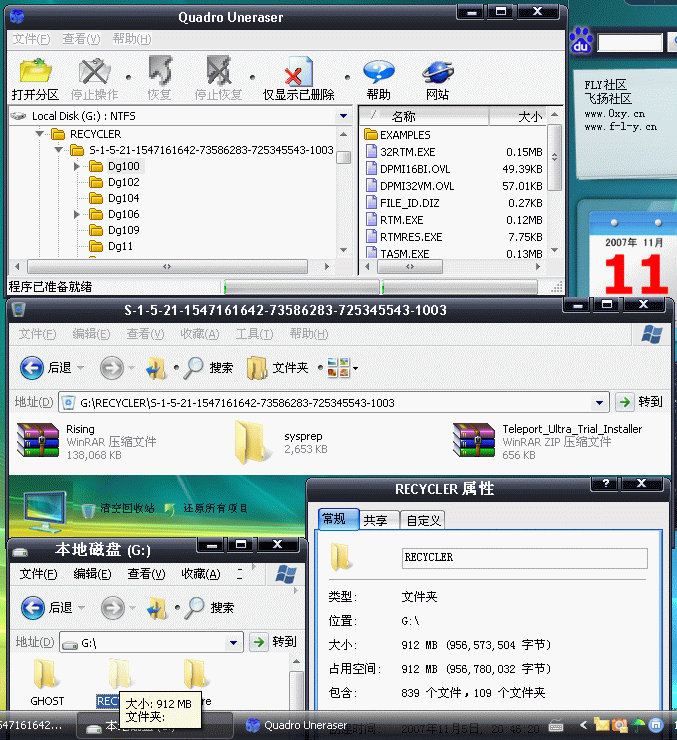Click the RECYCLER name field in properties
The height and width of the screenshot is (740, 677).
point(525,558)
